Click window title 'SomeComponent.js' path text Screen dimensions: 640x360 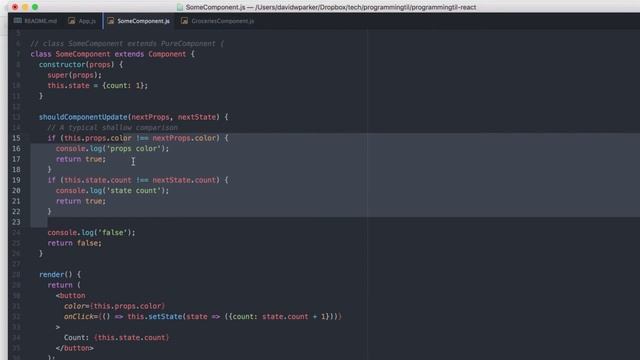[331, 7]
